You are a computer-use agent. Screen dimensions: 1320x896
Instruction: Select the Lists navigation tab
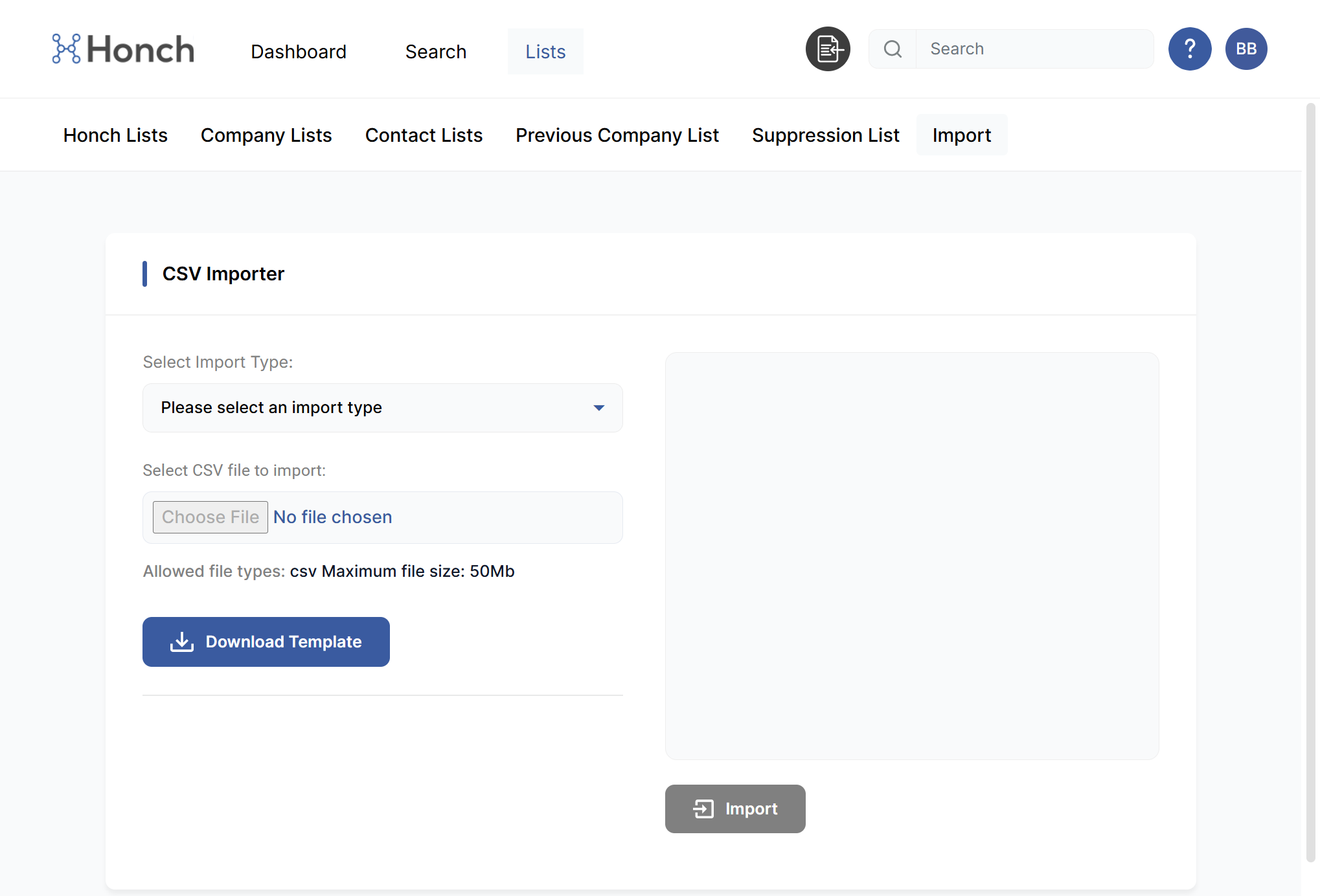click(x=545, y=52)
